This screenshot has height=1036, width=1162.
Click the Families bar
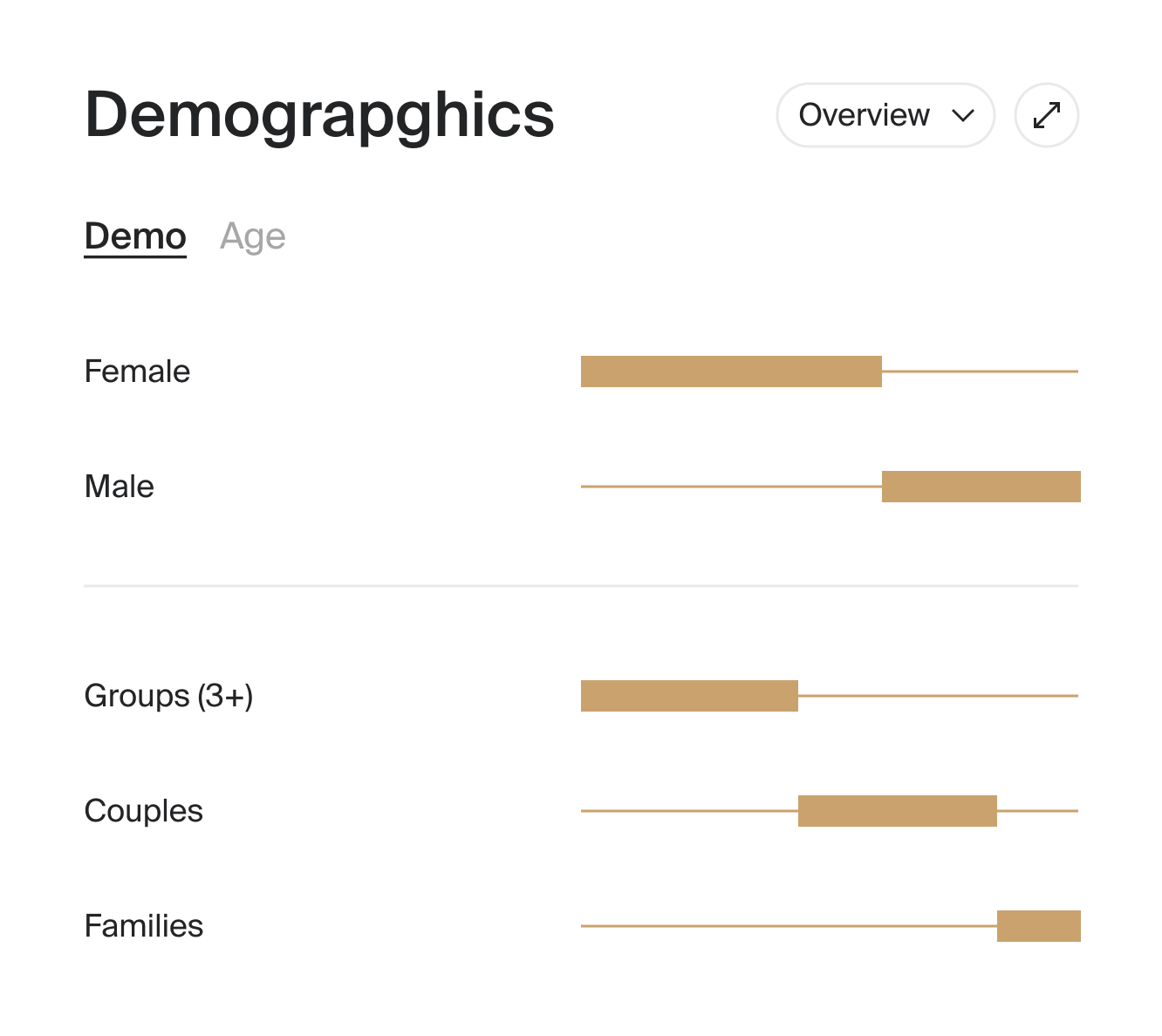coord(1037,925)
